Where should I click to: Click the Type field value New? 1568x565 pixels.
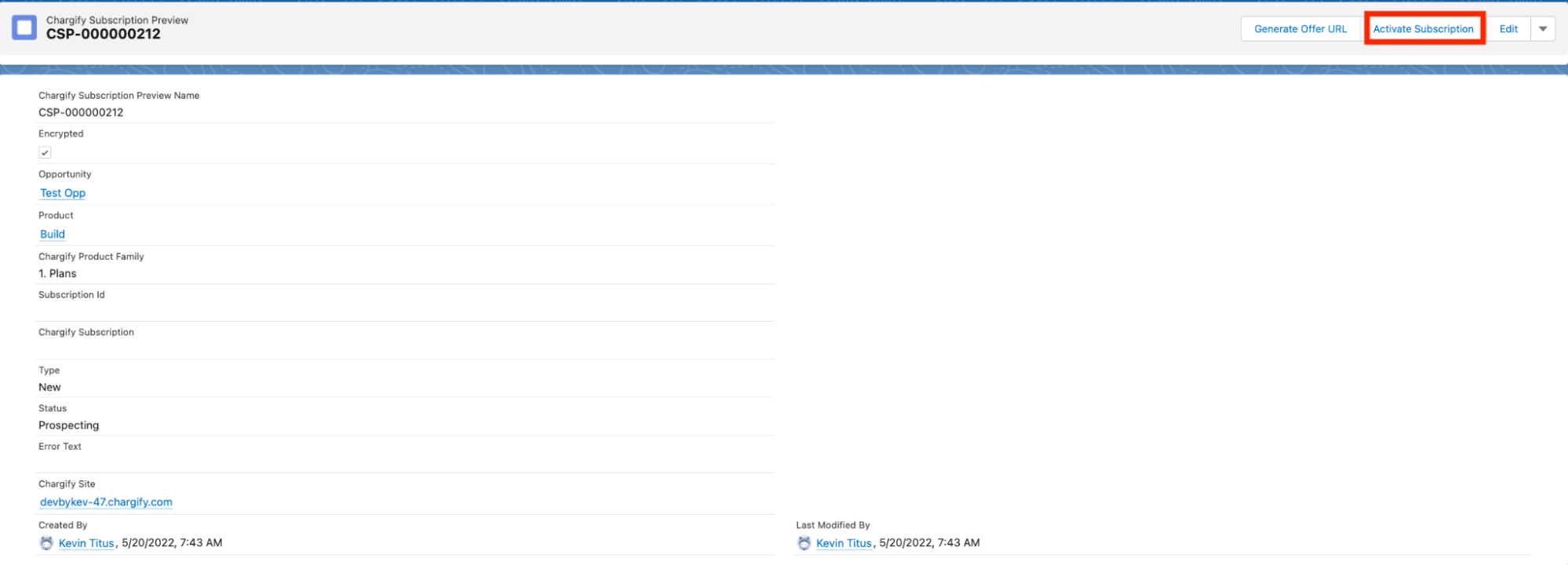tap(49, 388)
